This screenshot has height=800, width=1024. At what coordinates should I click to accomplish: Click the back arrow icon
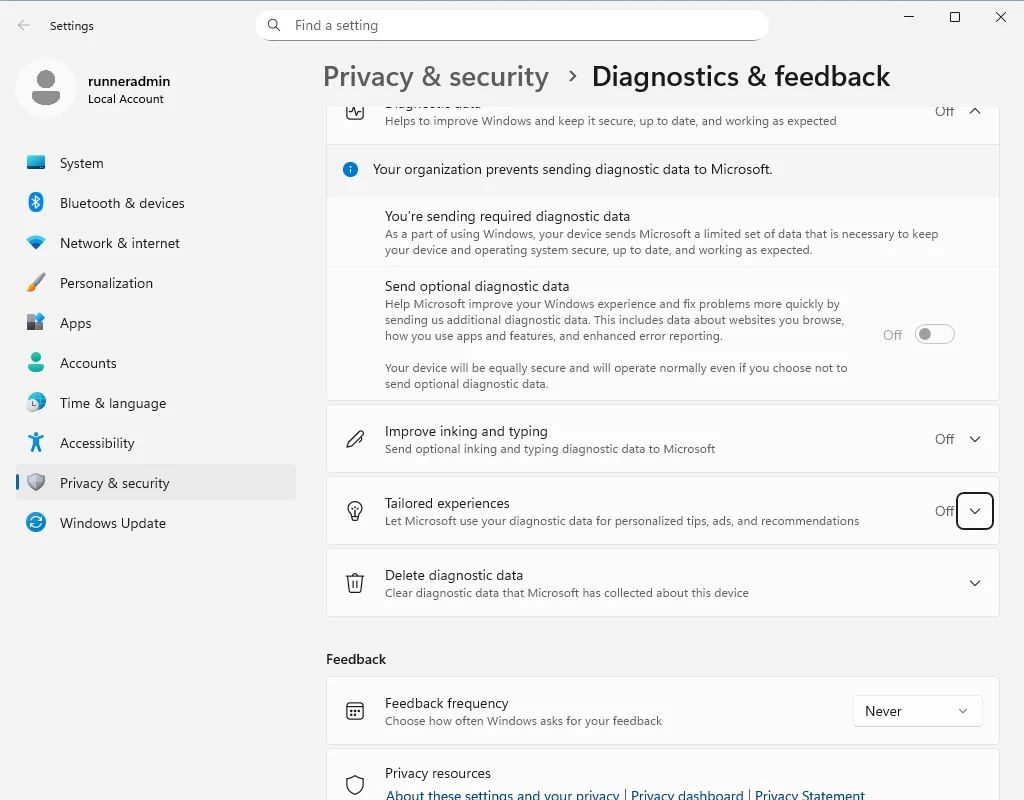[24, 25]
